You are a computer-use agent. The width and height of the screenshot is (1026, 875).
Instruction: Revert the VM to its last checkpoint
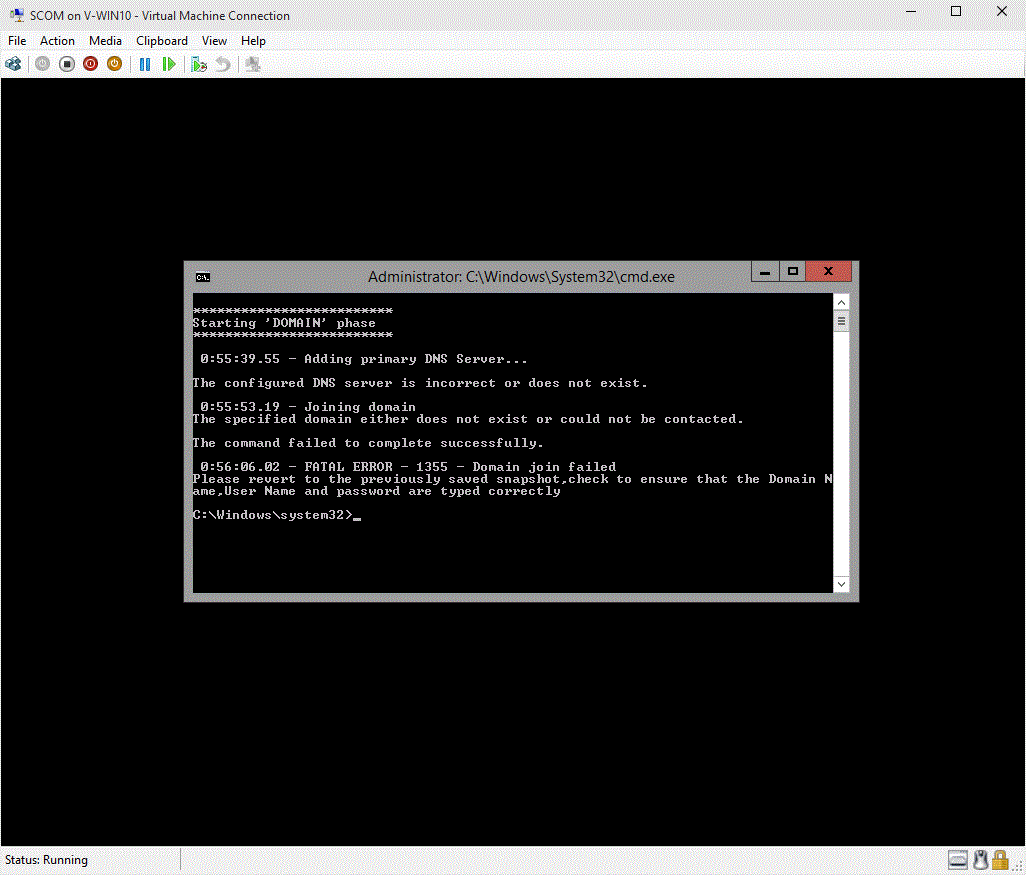tap(222, 63)
